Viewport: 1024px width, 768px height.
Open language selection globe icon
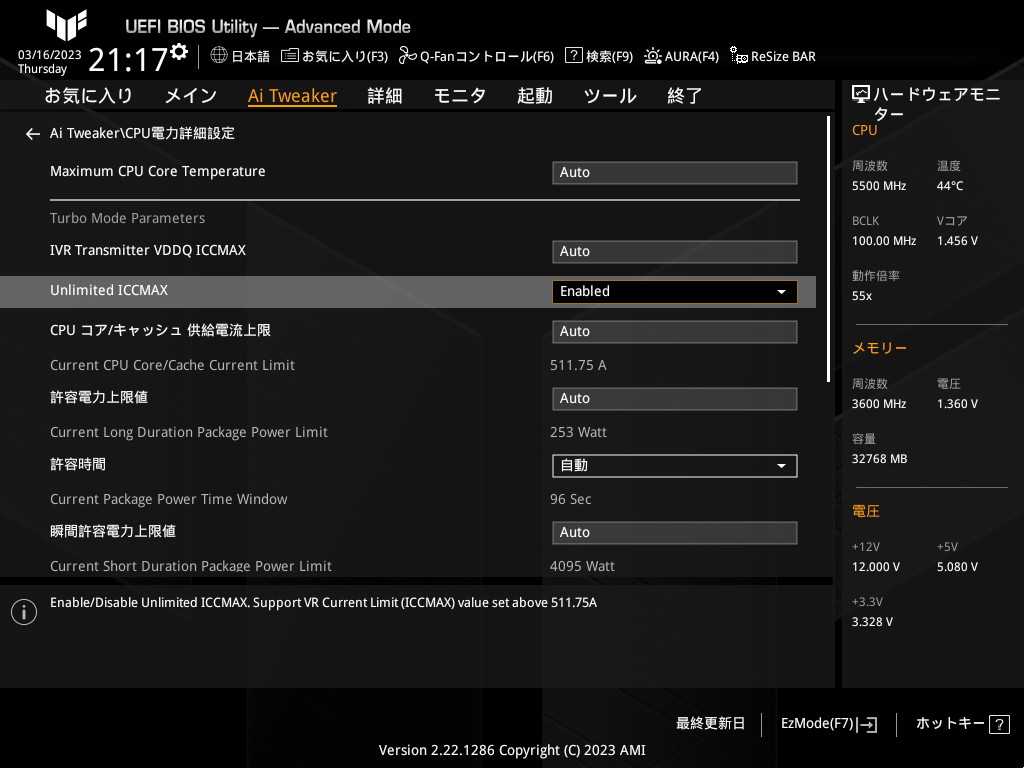point(219,56)
